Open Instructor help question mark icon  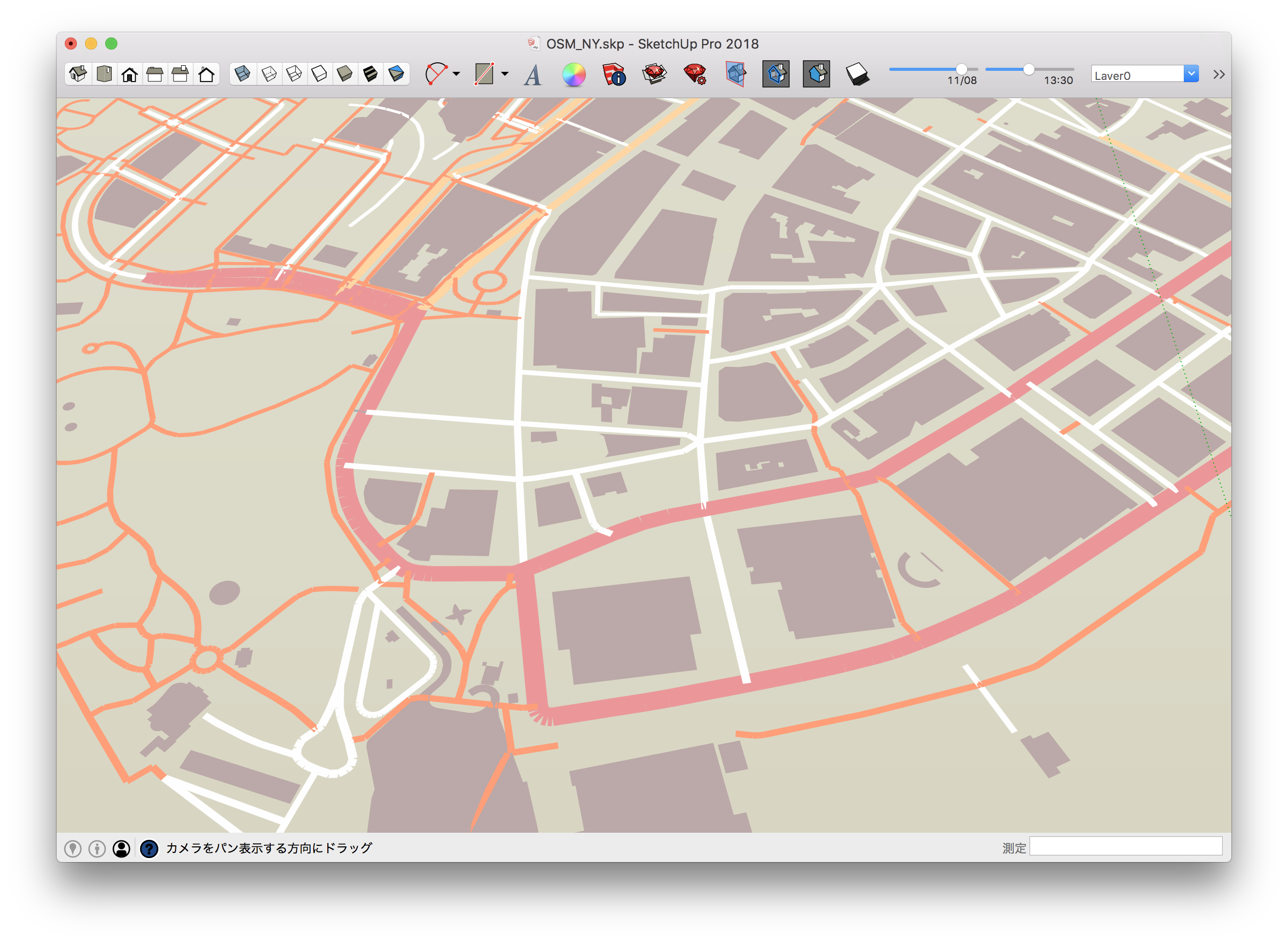coord(150,848)
